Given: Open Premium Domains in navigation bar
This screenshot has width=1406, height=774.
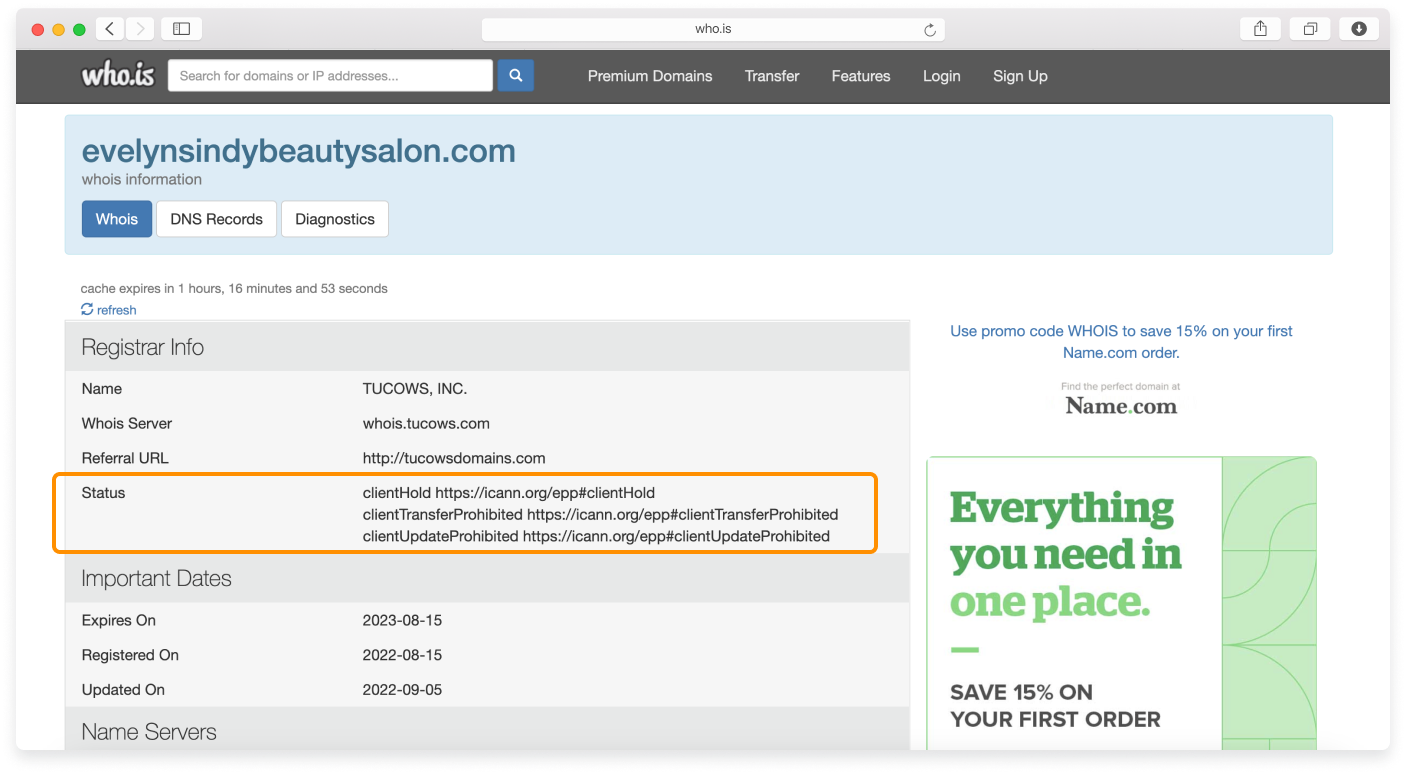Looking at the screenshot, I should tap(650, 76).
